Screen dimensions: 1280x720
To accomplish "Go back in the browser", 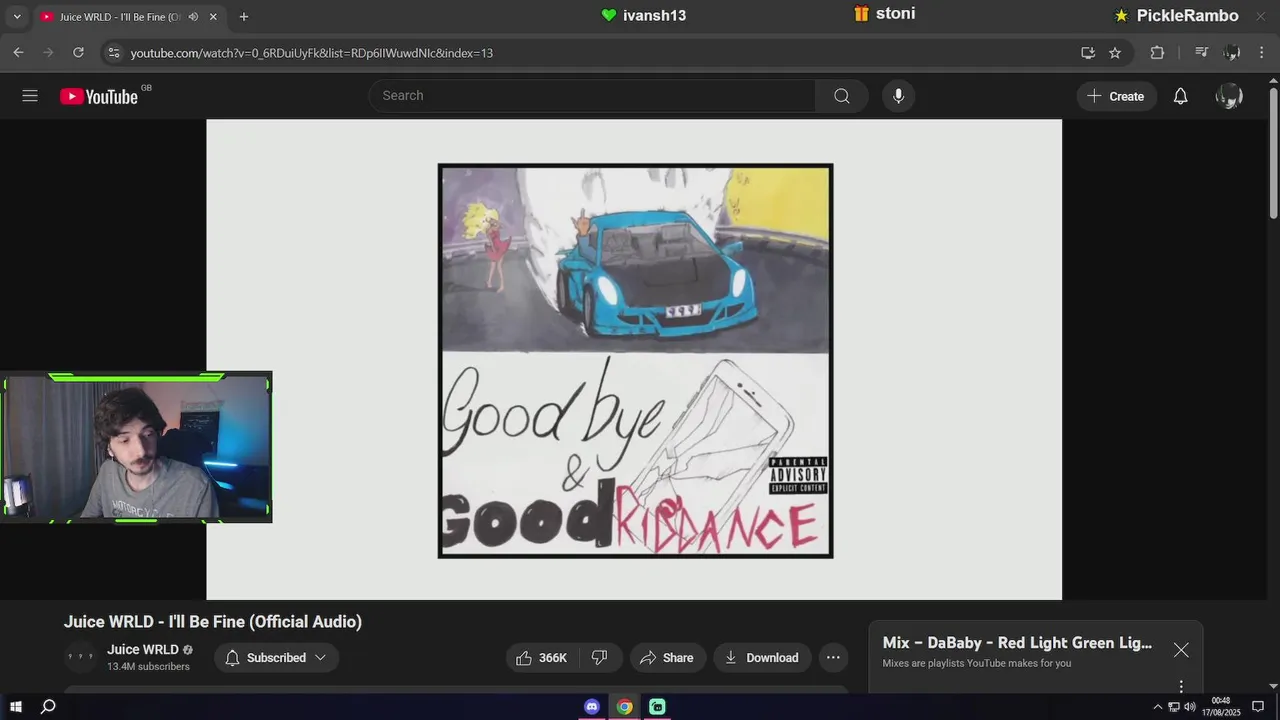I will coord(18,52).
